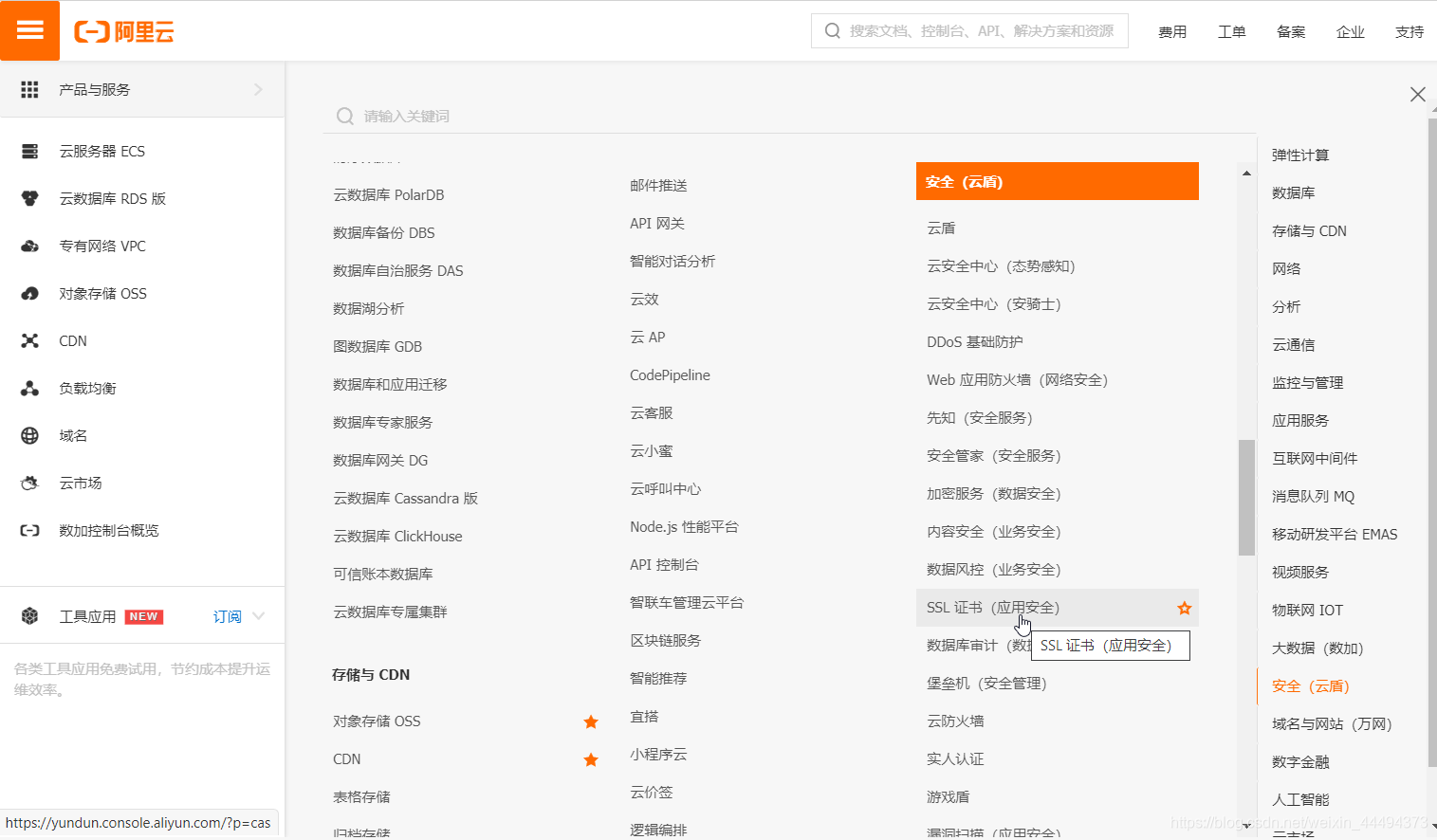Jump to 存储与 CDN category

pyautogui.click(x=1309, y=231)
